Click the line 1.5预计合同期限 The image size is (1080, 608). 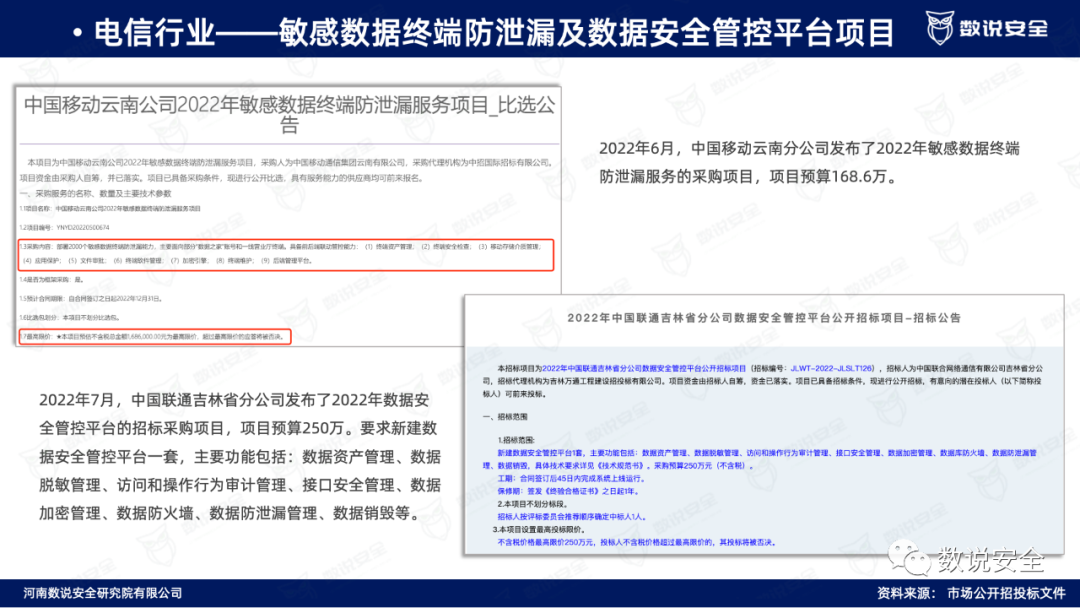coord(90,299)
